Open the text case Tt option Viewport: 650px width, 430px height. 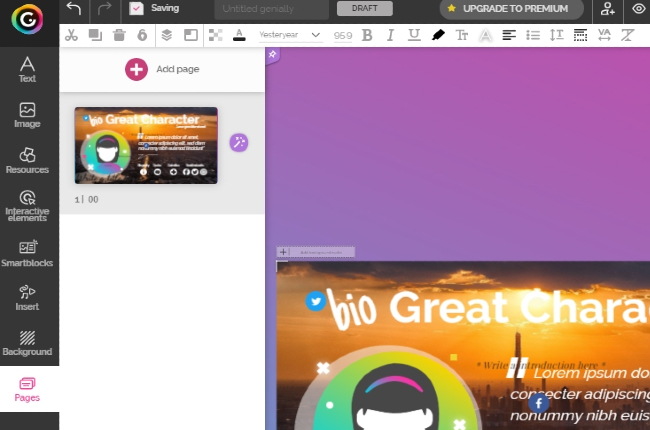462,35
